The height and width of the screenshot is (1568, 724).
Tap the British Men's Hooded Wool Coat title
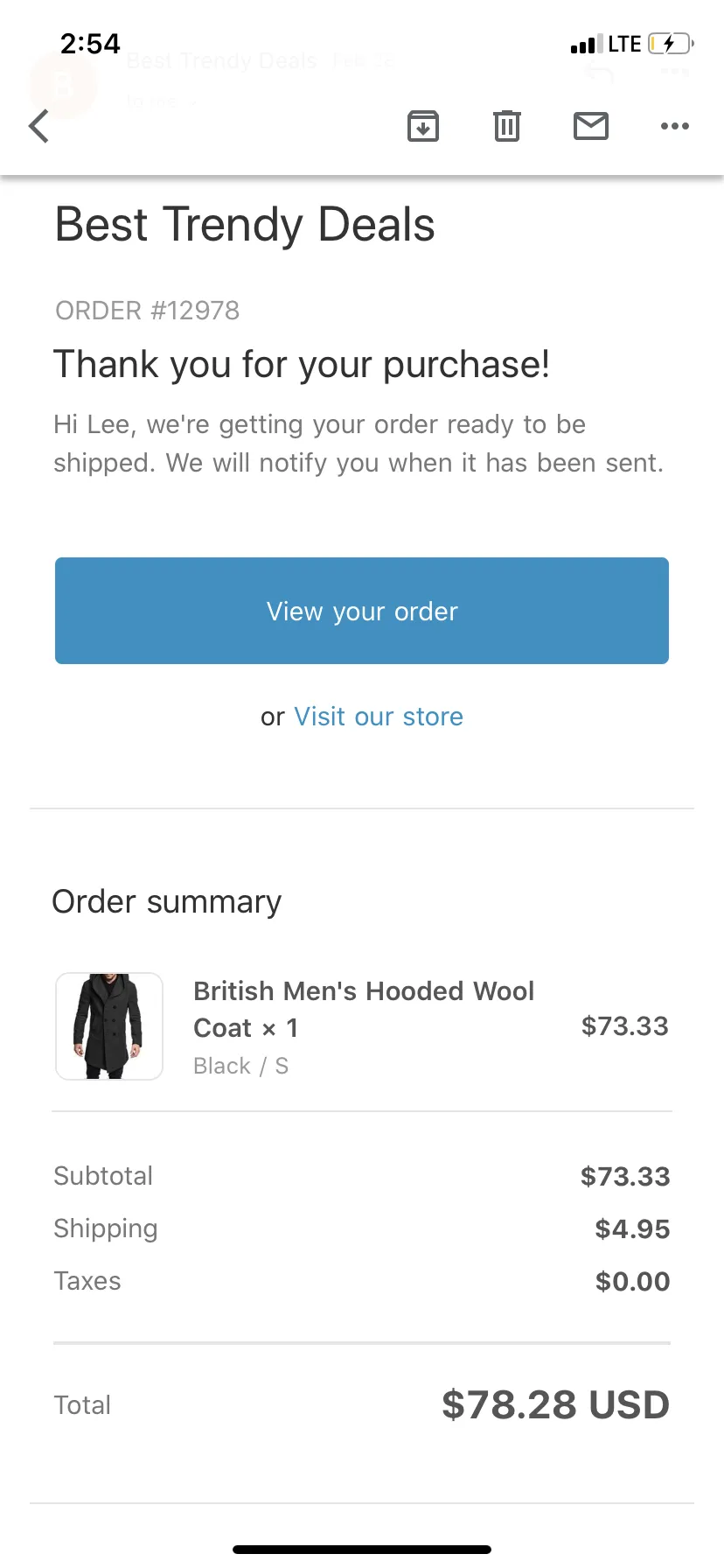pyautogui.click(x=364, y=1009)
